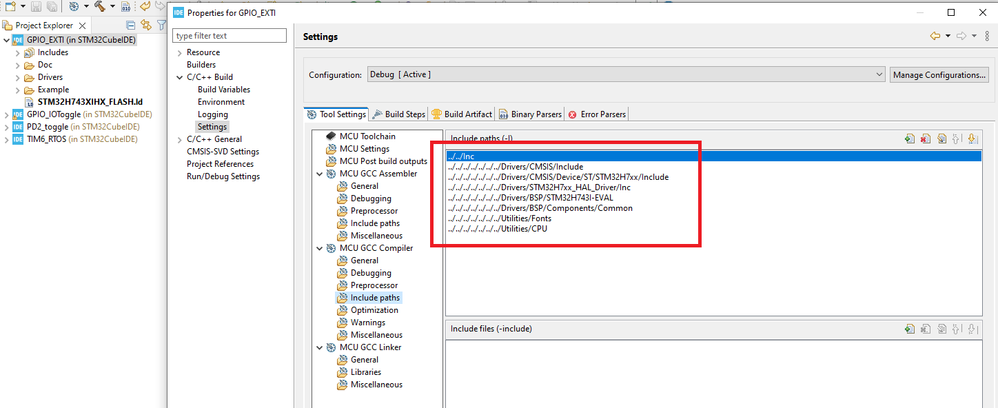998x408 pixels.
Task: Collapse the MCU GCC Linker node
Action: [x=320, y=348]
